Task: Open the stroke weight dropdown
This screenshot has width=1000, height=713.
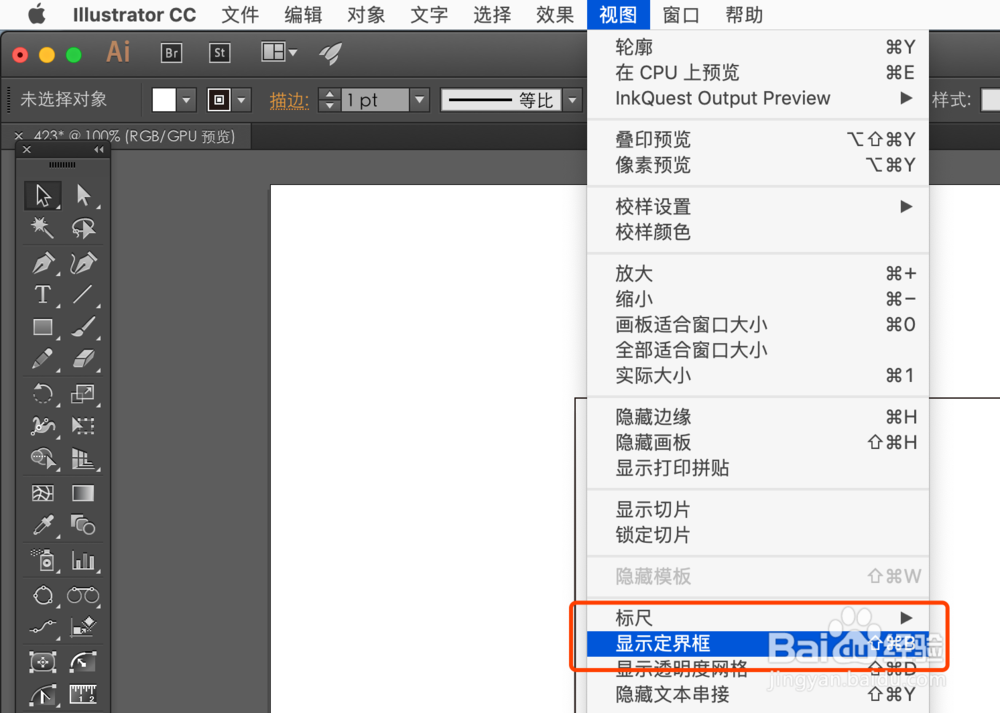Action: [417, 100]
